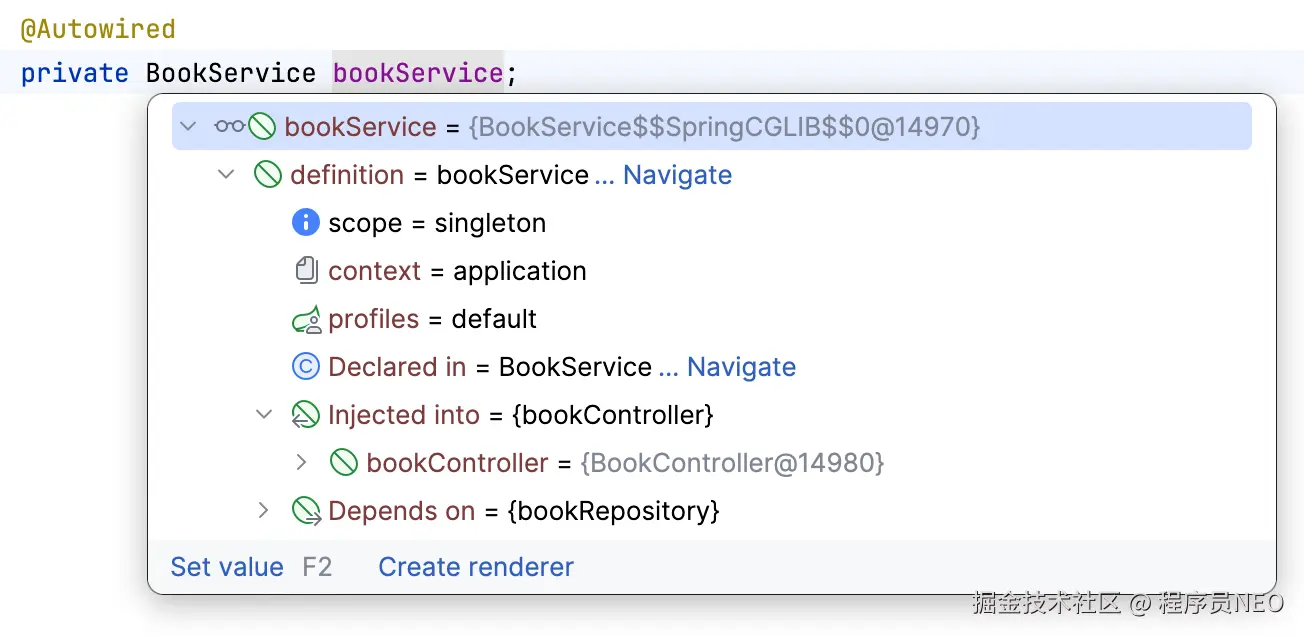
Task: Click the Set value action
Action: point(227,567)
